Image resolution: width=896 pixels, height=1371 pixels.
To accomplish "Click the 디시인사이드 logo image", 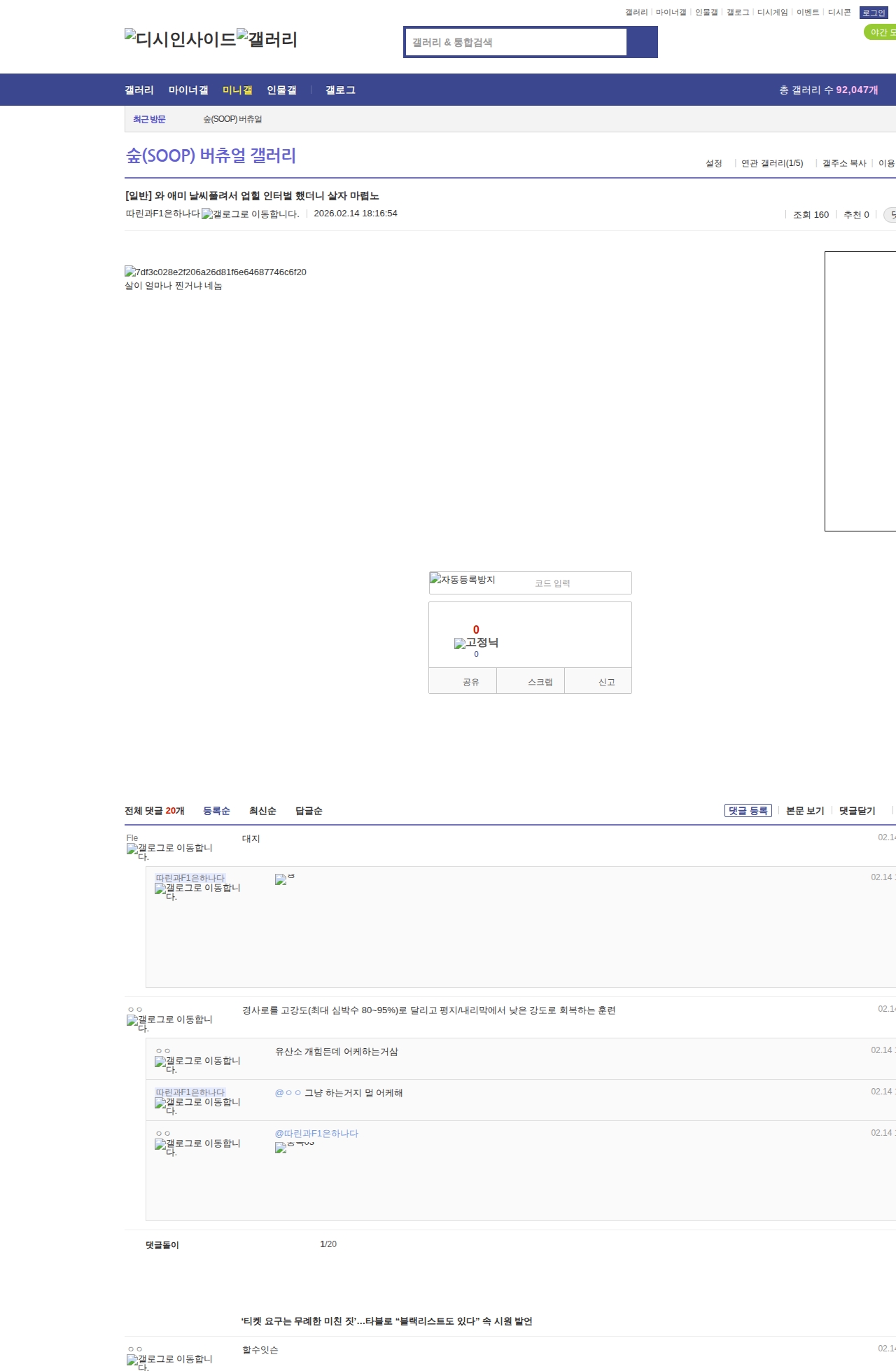I will [x=181, y=39].
